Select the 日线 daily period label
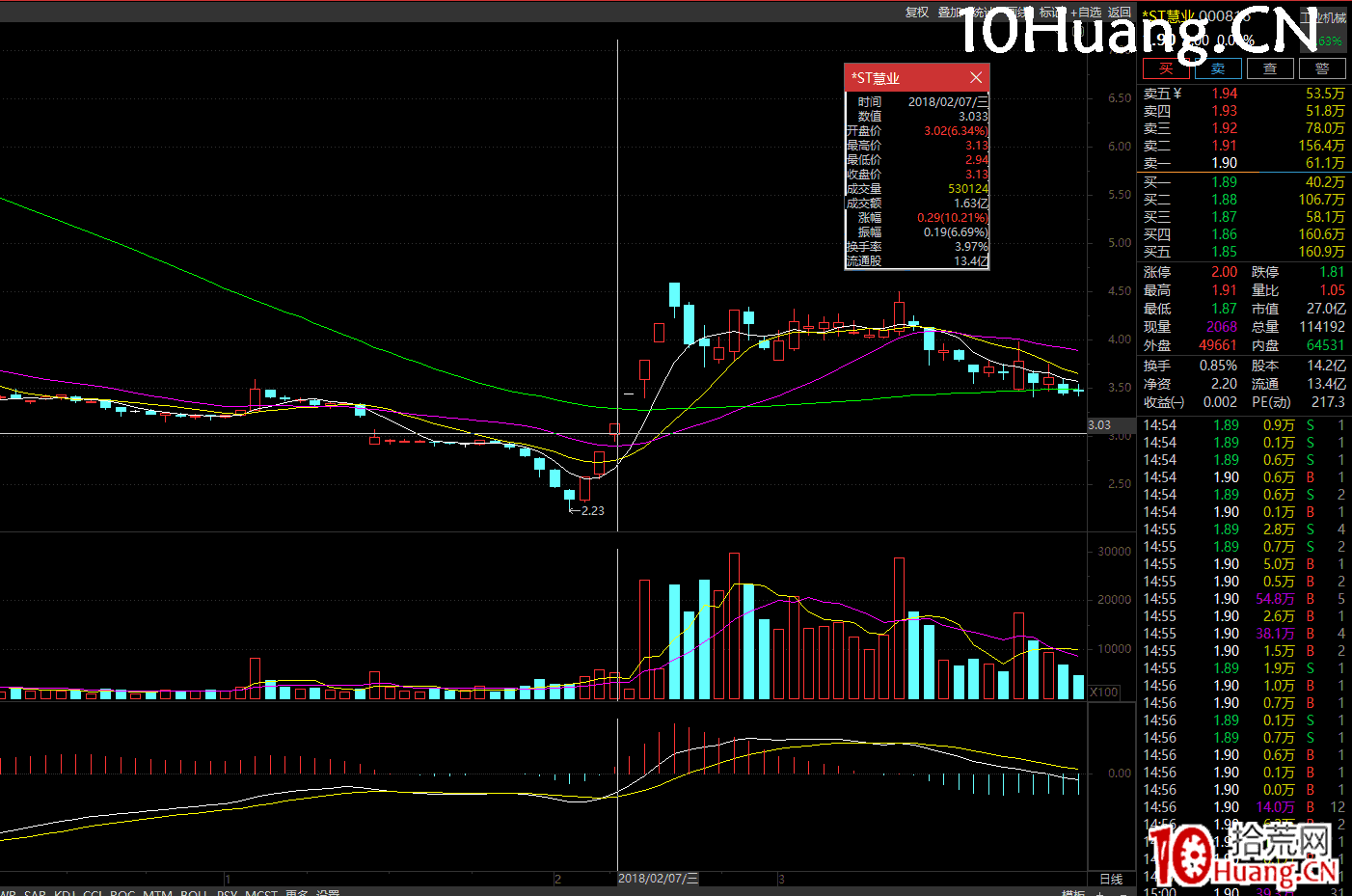This screenshot has height=896, width=1352. [1111, 879]
